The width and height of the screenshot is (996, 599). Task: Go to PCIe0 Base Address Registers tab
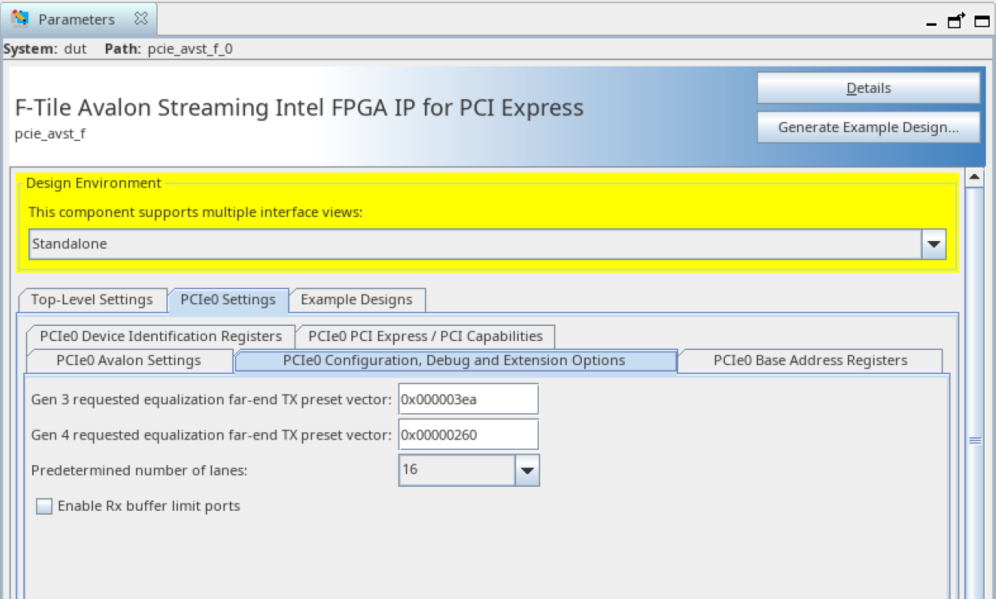[810, 361]
